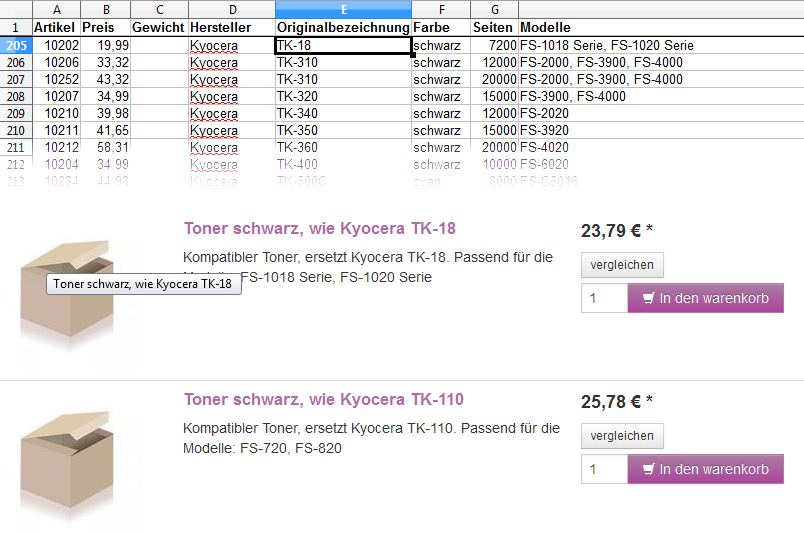Select cell containing TK-320
804x533 pixels.
coord(343,96)
